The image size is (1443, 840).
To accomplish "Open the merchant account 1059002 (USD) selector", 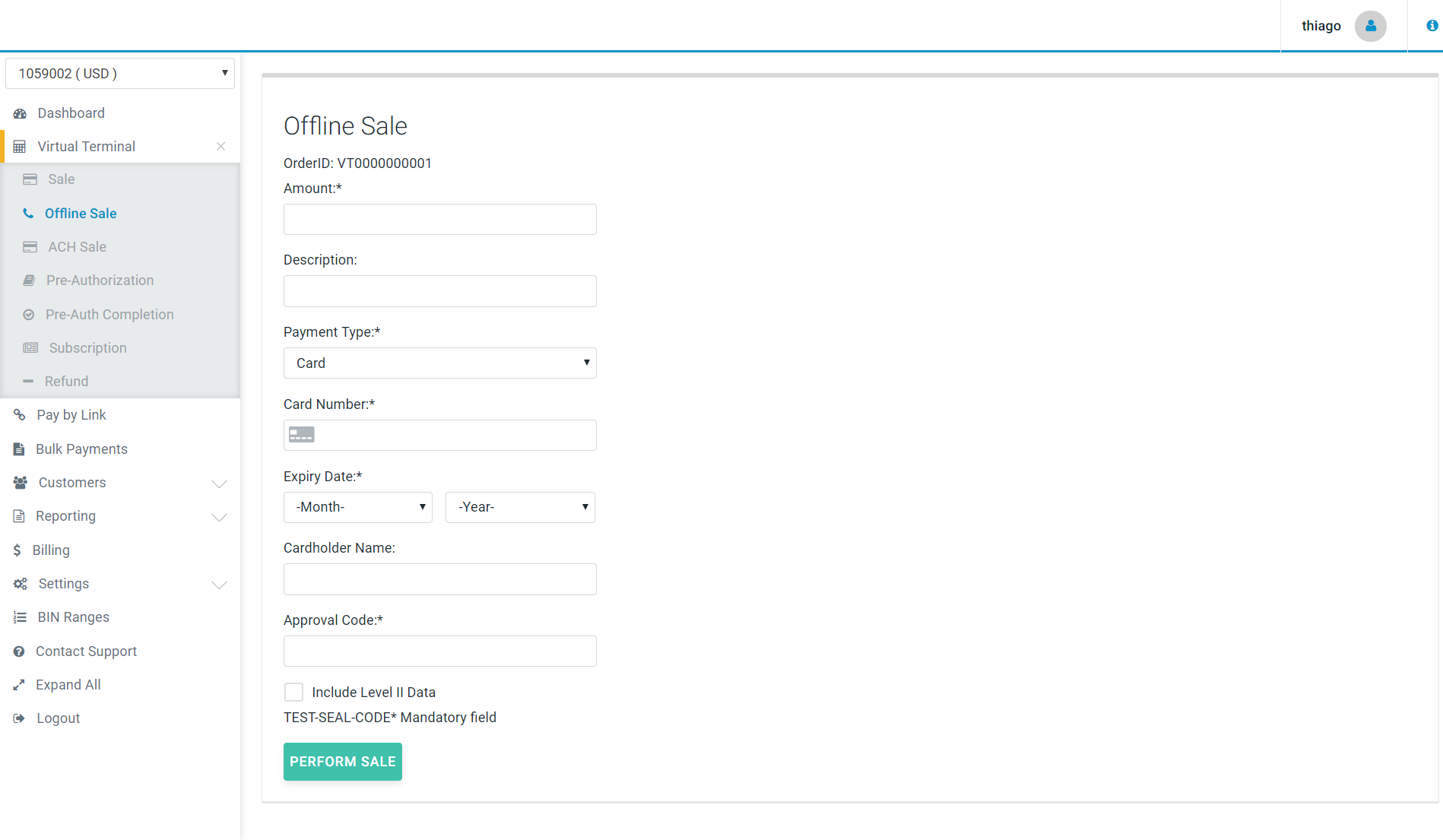I will point(120,74).
